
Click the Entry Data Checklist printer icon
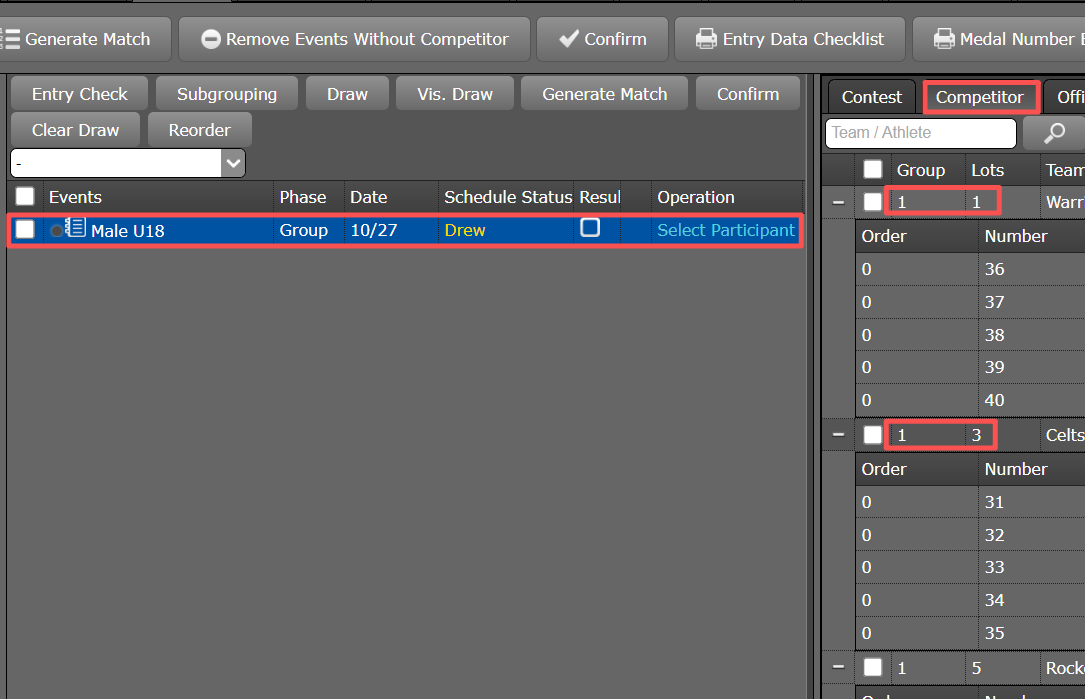(706, 39)
